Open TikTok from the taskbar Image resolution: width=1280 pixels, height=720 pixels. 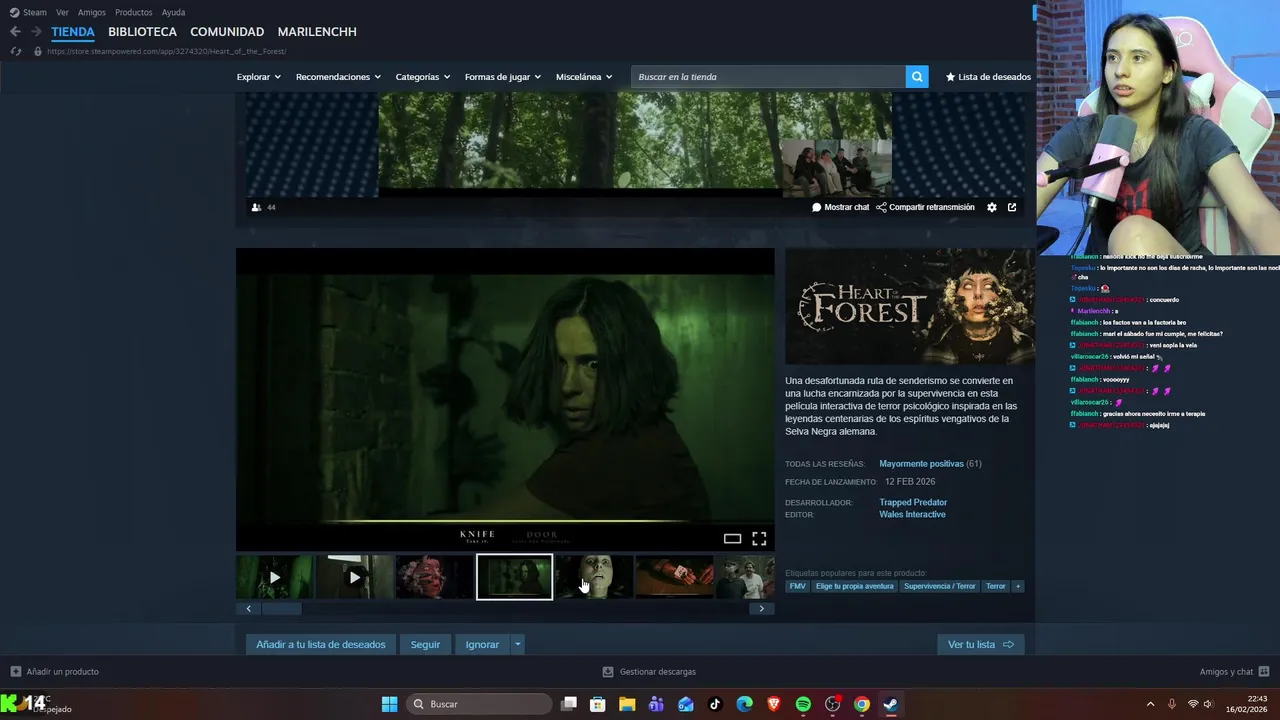pos(715,704)
